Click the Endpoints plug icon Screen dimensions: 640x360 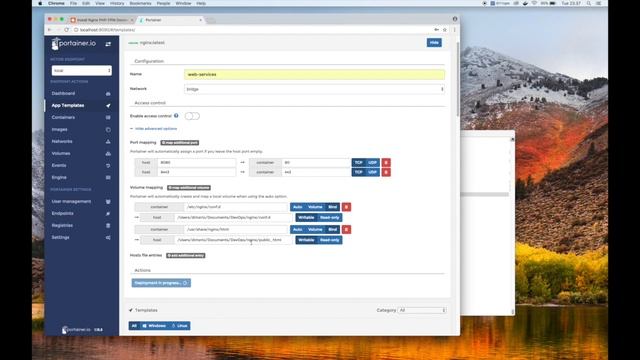point(108,213)
